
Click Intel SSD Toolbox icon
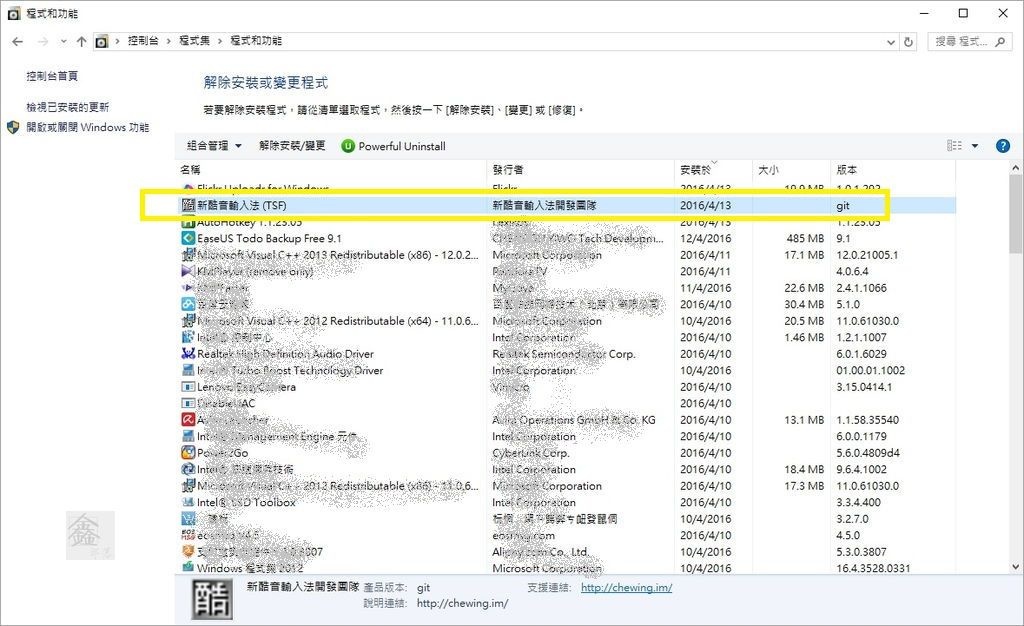point(188,502)
